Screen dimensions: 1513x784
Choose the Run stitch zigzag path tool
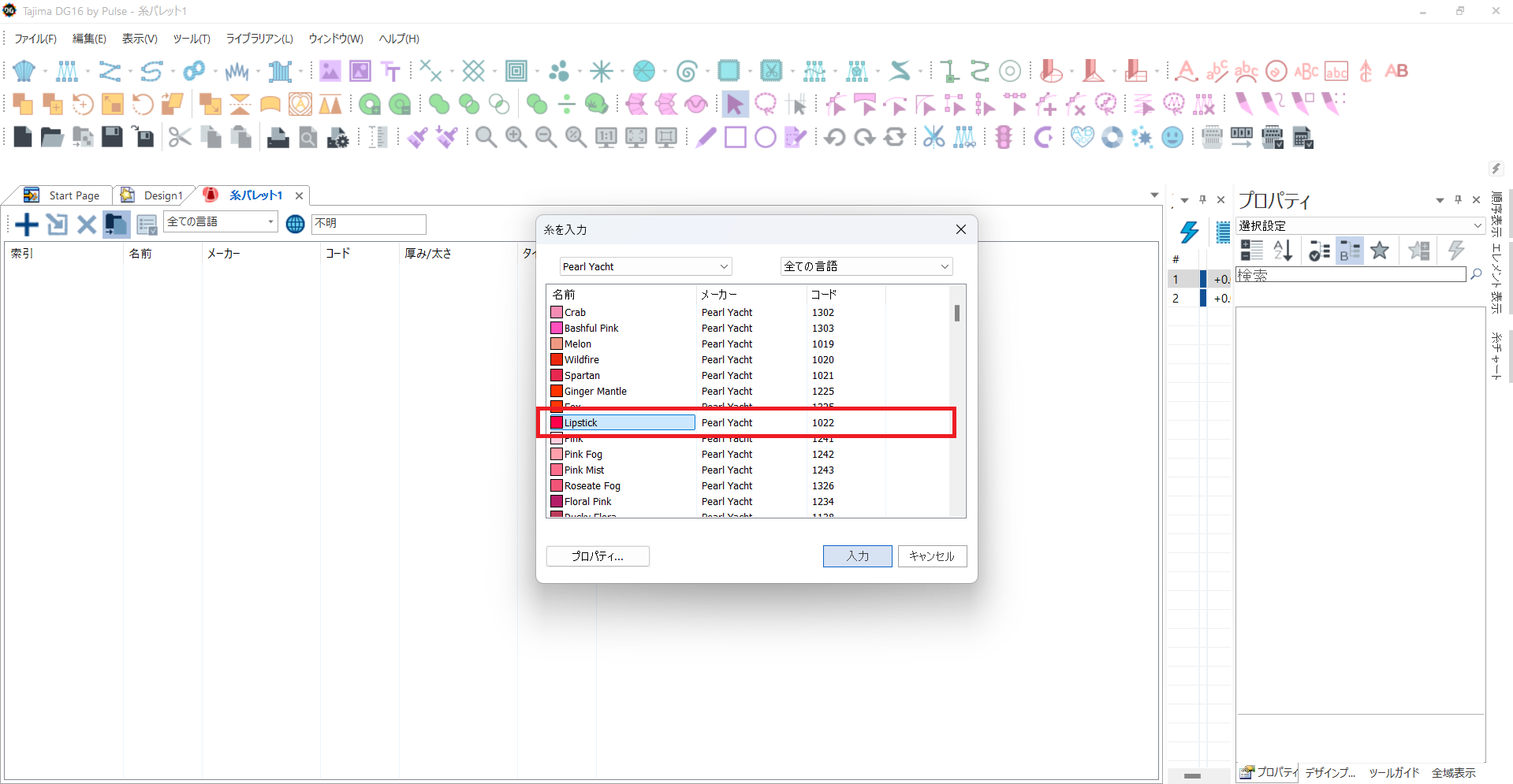tap(110, 71)
